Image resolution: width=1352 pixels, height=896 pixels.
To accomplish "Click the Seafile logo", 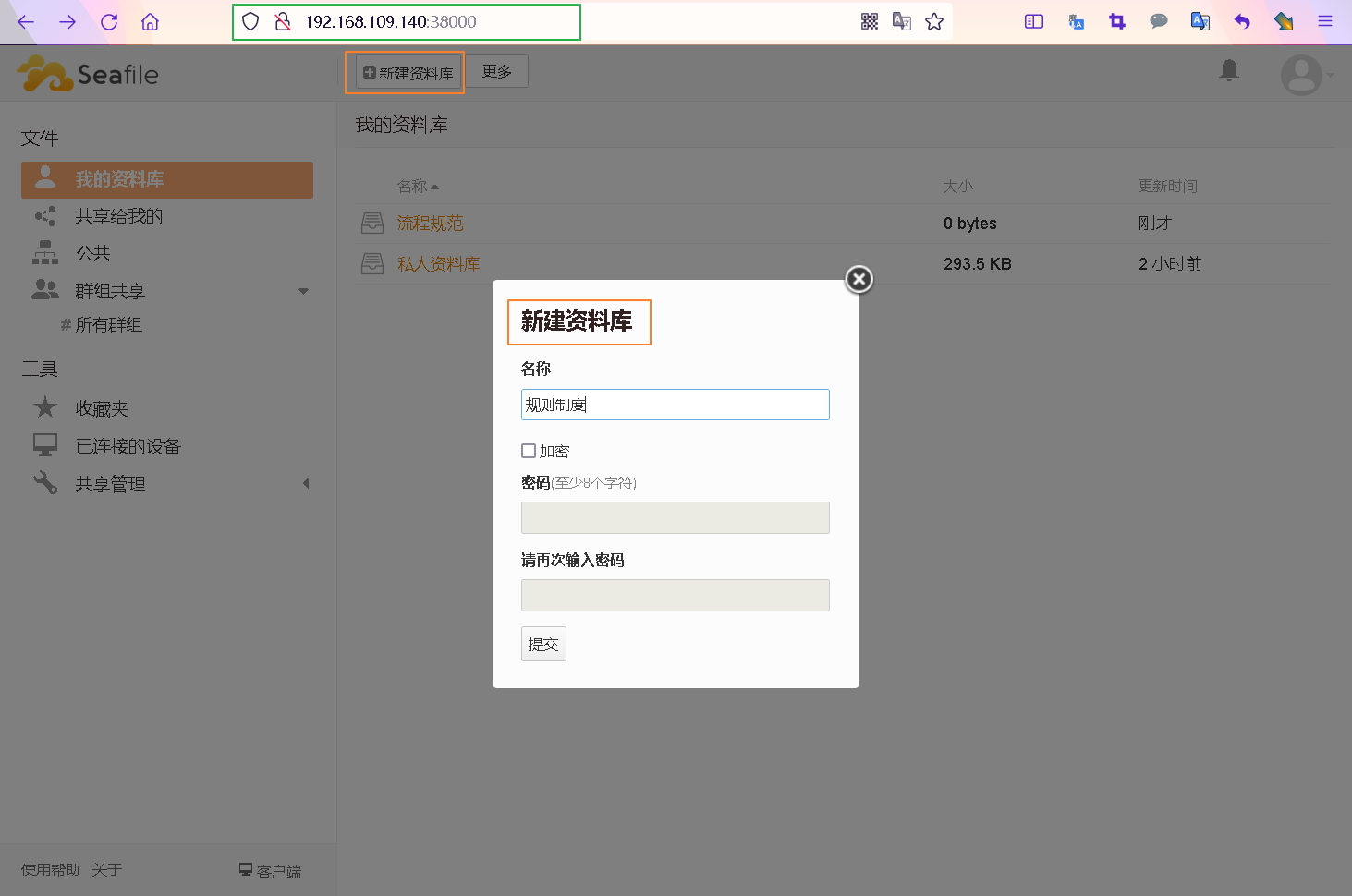I will [x=88, y=74].
